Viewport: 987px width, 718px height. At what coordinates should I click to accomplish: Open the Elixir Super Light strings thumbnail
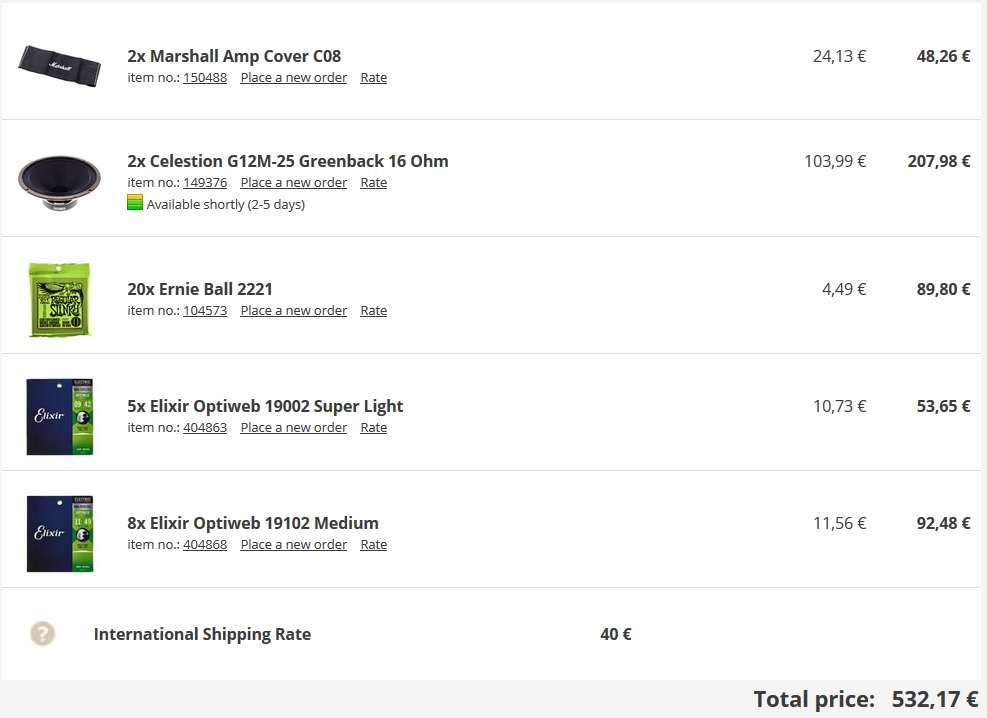click(x=60, y=415)
